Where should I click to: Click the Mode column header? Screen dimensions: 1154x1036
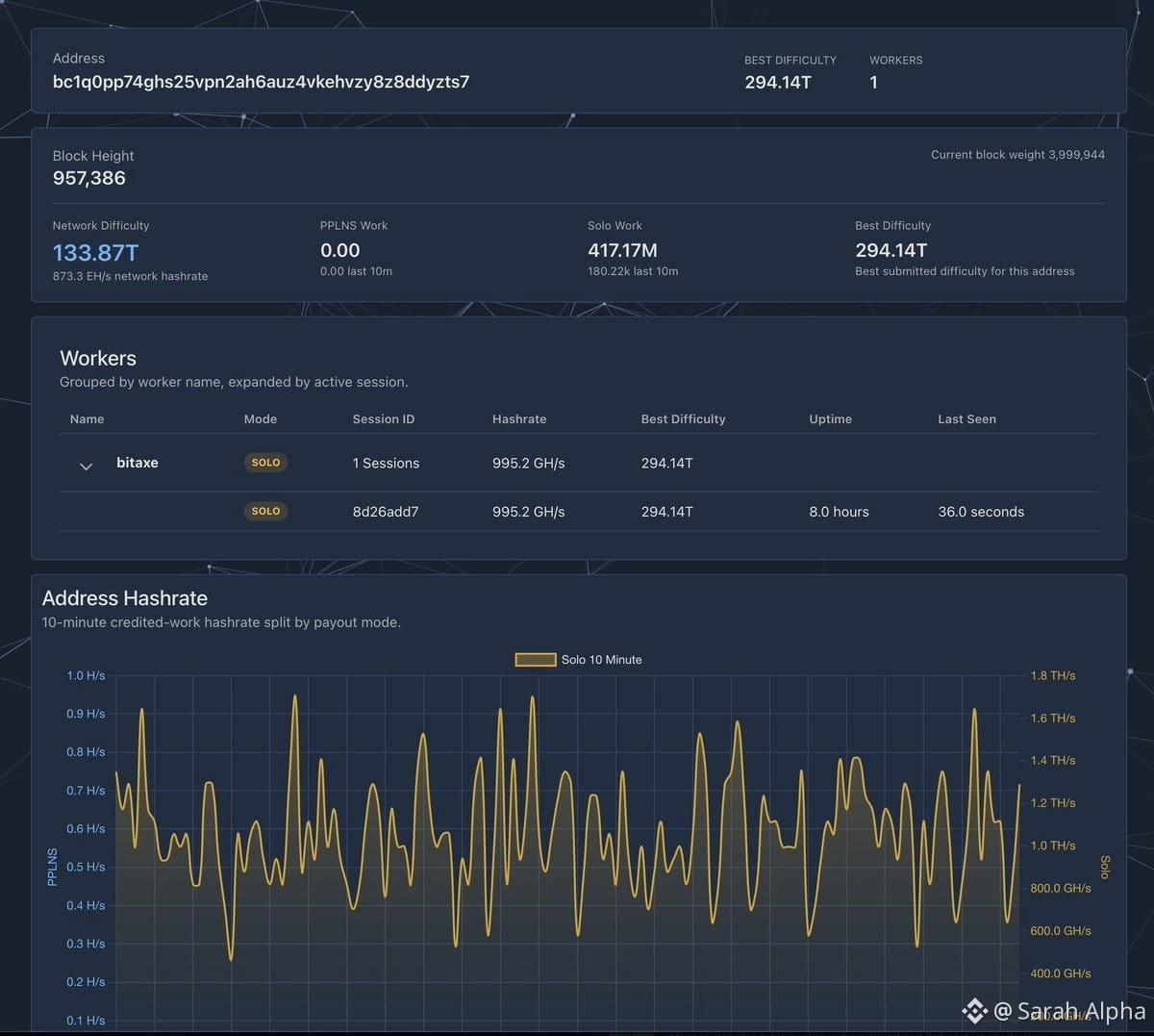261,419
